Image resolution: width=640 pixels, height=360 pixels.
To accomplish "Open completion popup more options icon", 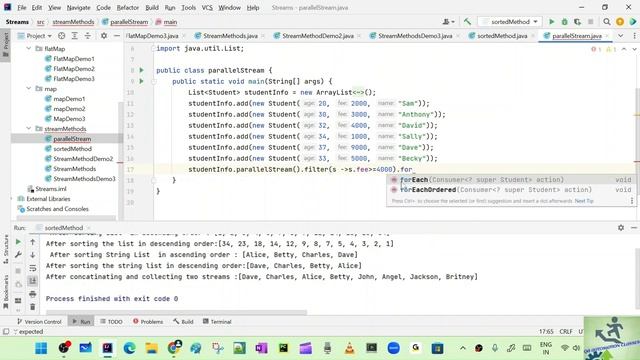I will (x=631, y=201).
